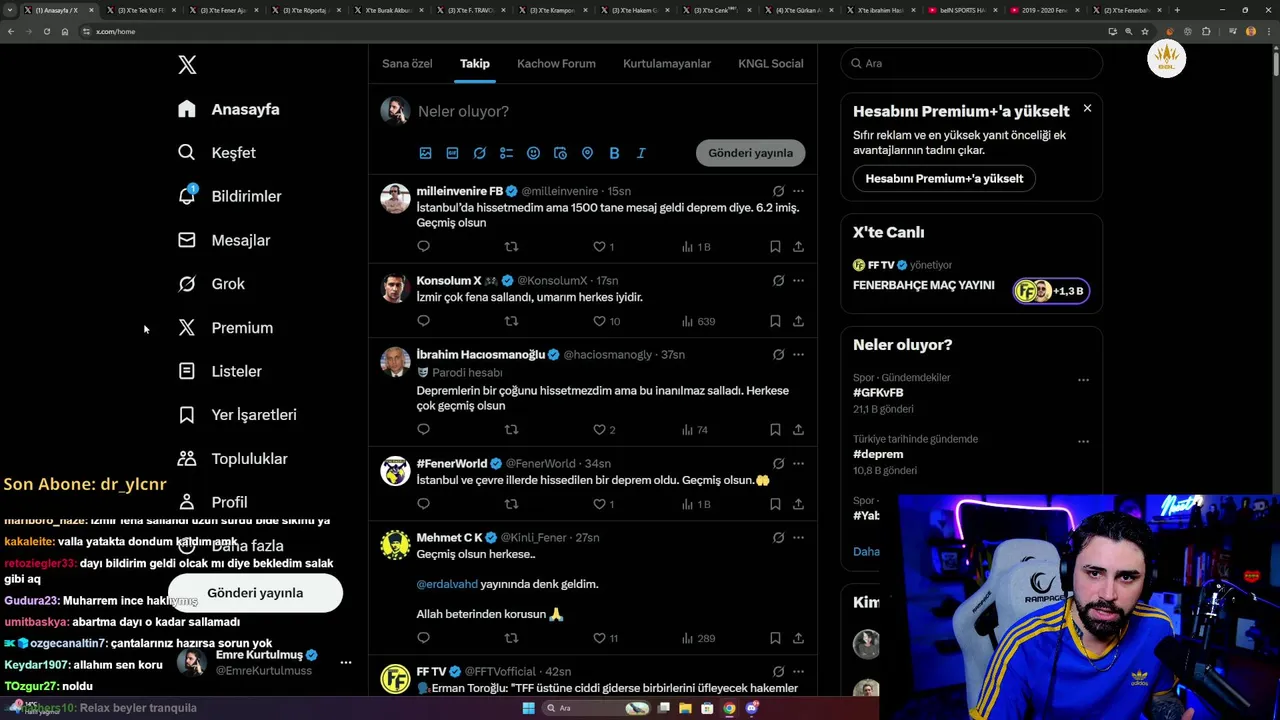Open Topluluklar communities
Image resolution: width=1280 pixels, height=720 pixels.
tap(232, 459)
